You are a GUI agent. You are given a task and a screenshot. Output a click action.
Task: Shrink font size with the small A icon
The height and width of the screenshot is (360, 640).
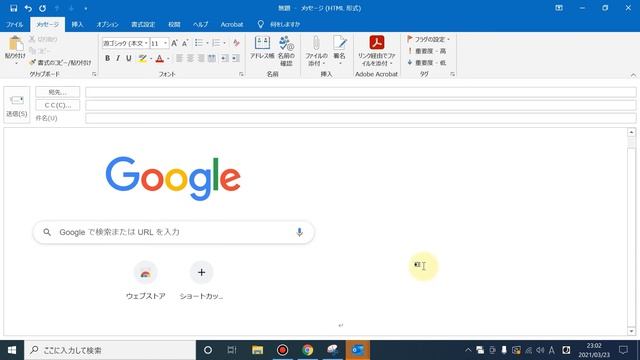[x=185, y=43]
